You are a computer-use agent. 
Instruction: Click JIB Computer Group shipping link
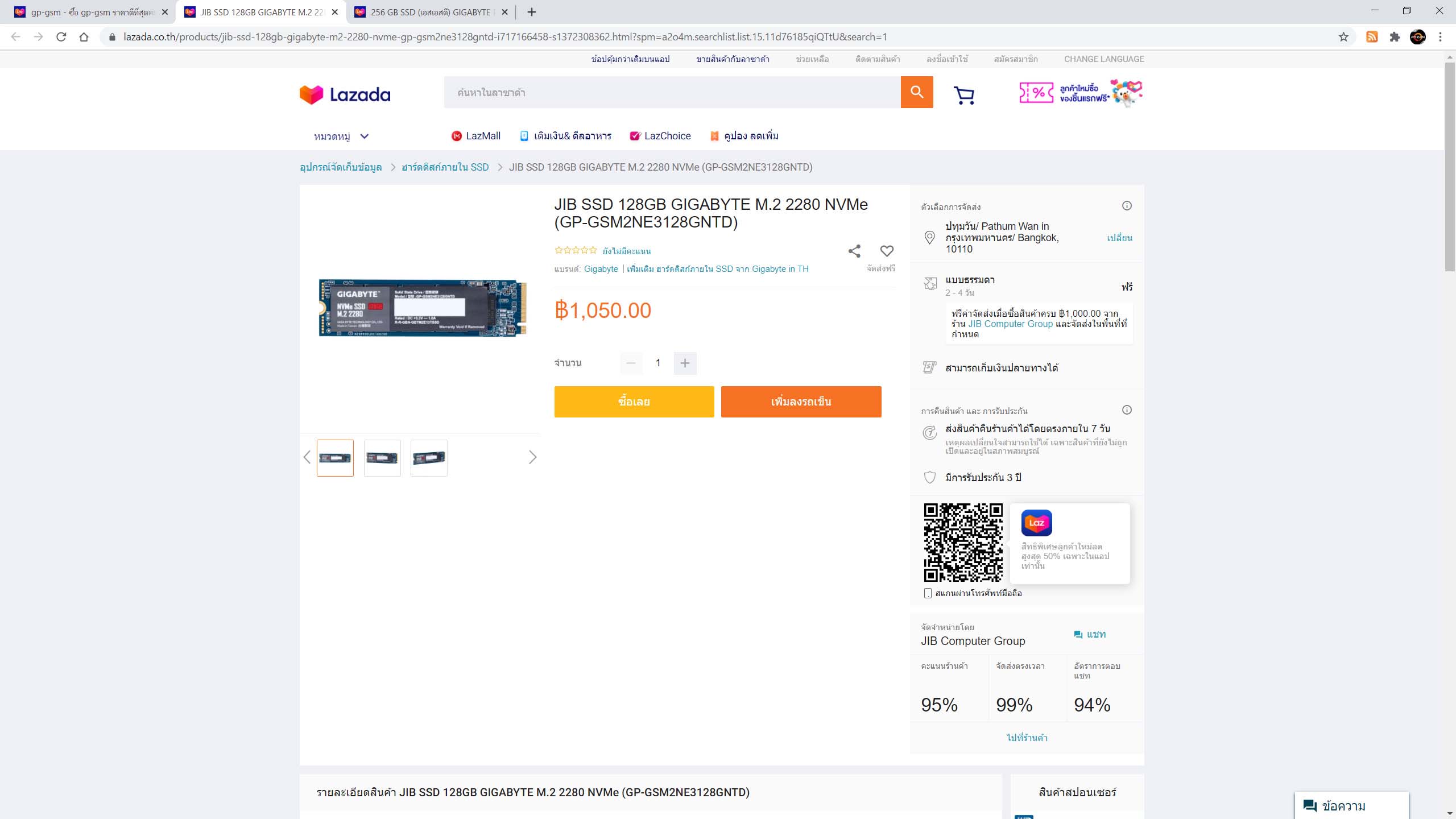pyautogui.click(x=1010, y=324)
